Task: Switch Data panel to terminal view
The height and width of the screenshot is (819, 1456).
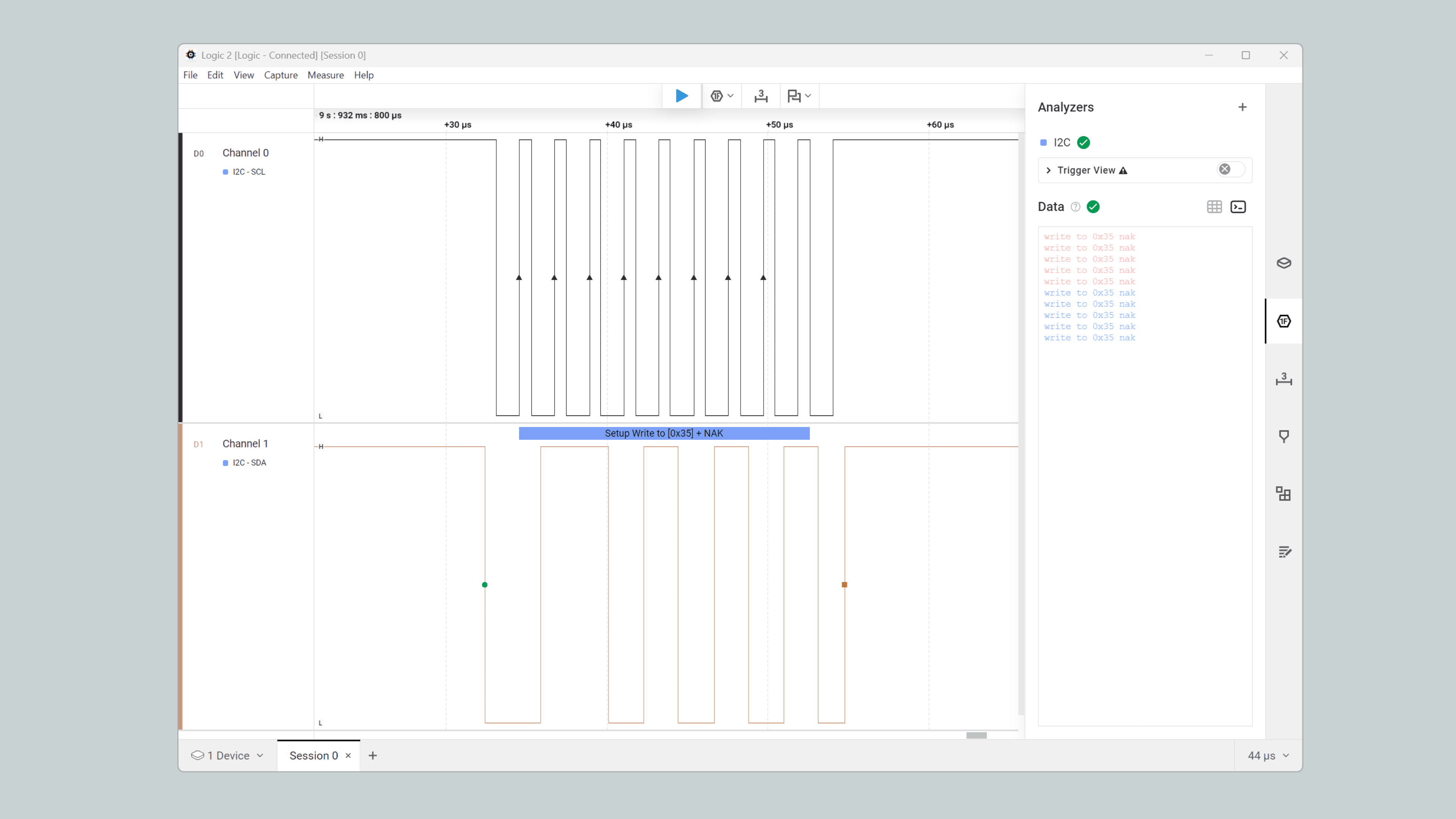Action: 1238,207
